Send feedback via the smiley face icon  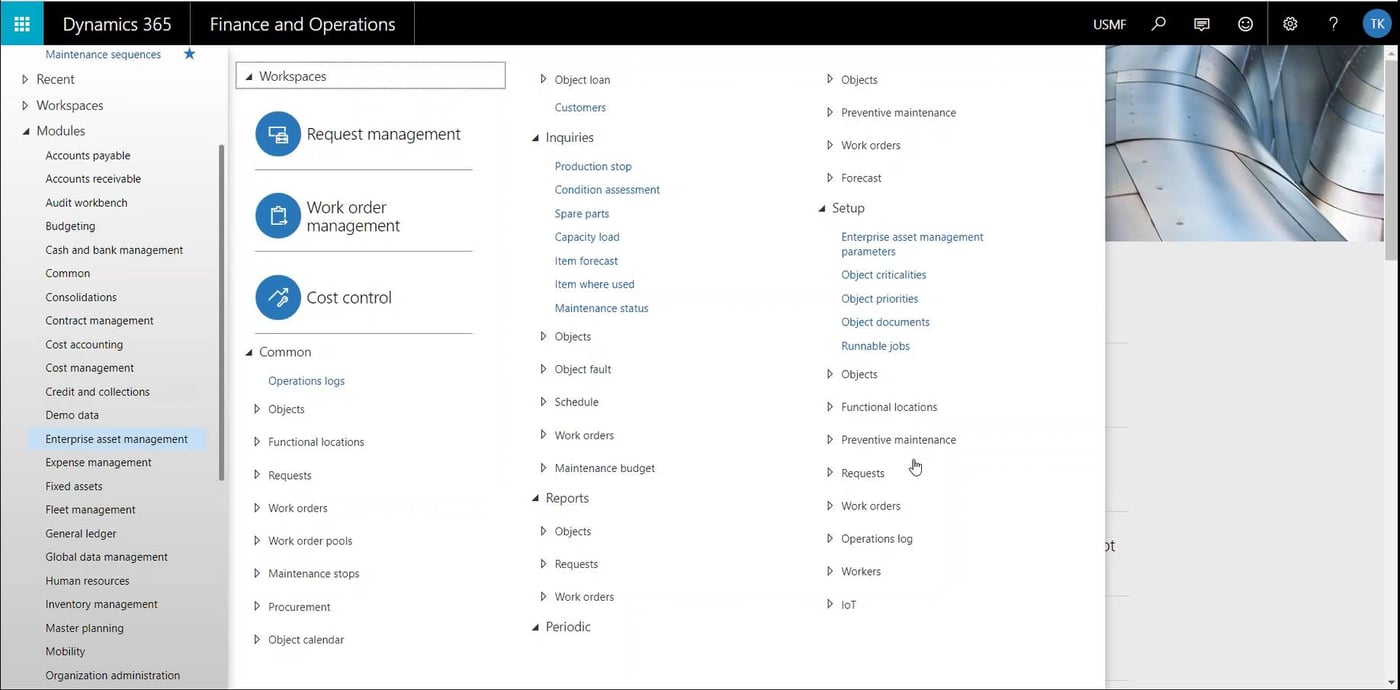point(1245,23)
